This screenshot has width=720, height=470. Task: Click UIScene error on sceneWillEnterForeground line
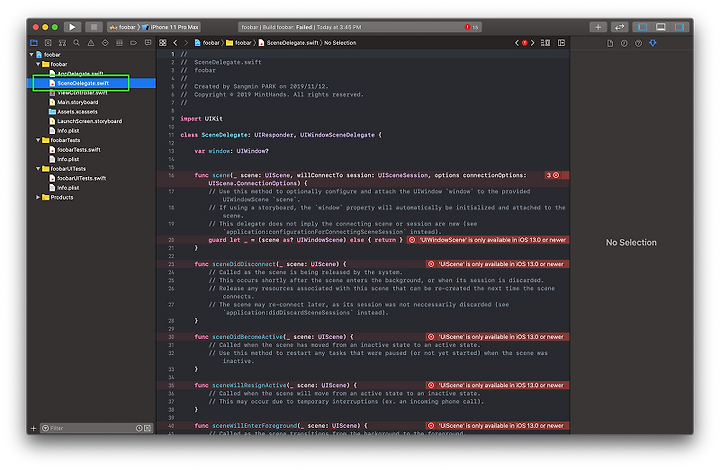[x=497, y=425]
